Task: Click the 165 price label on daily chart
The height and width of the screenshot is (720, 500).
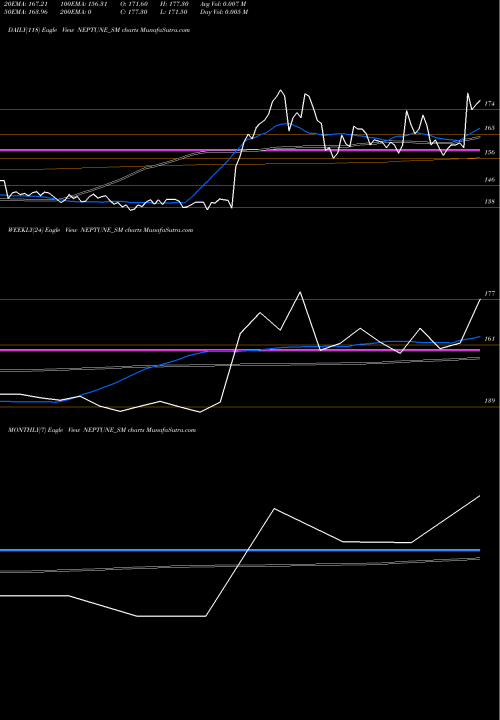Action: coord(490,128)
